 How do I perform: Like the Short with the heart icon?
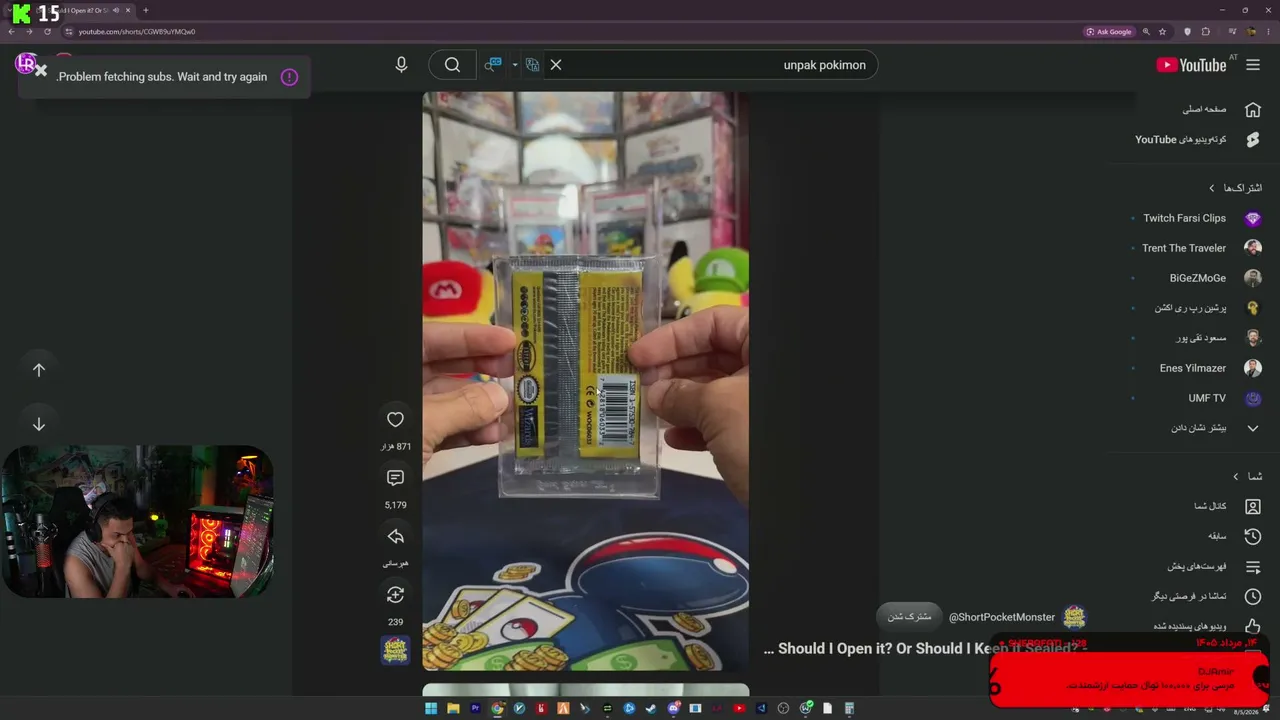point(395,420)
